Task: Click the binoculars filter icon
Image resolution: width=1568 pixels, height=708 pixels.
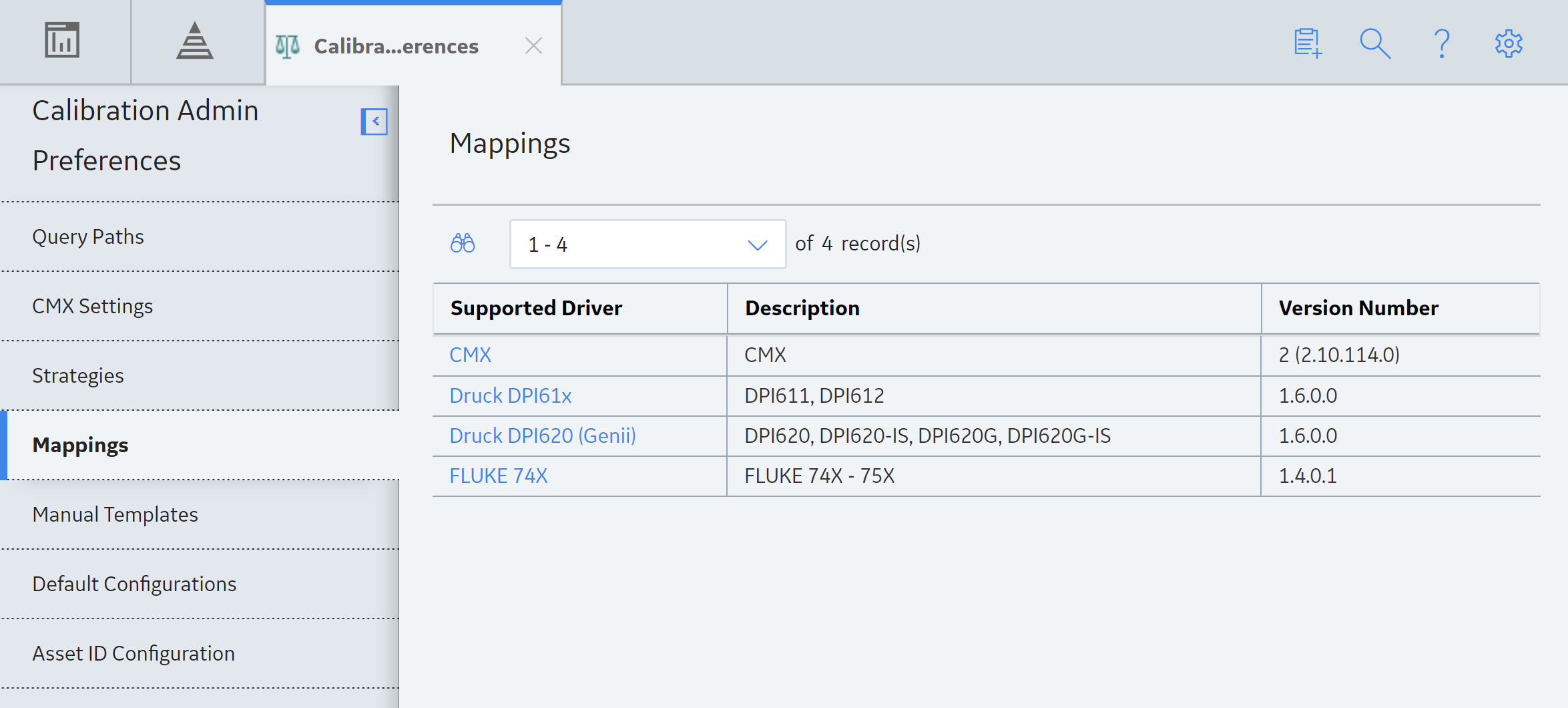Action: 463,243
